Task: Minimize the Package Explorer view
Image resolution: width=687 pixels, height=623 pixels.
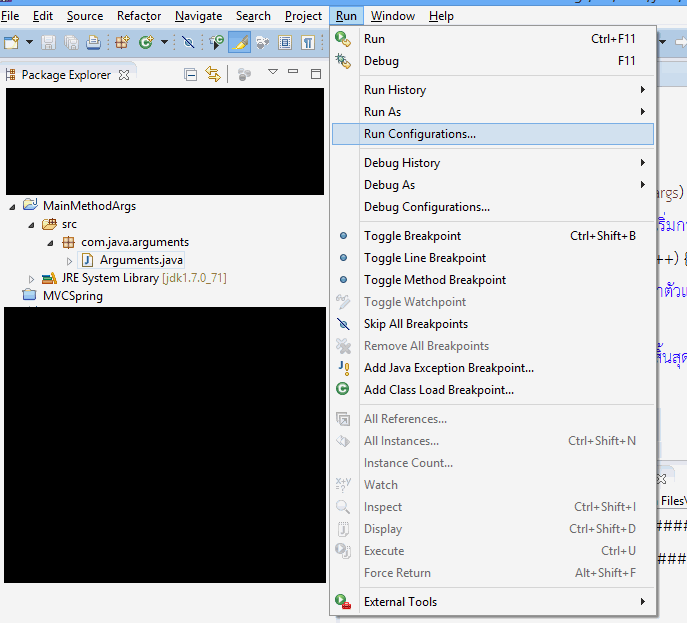Action: (293, 71)
